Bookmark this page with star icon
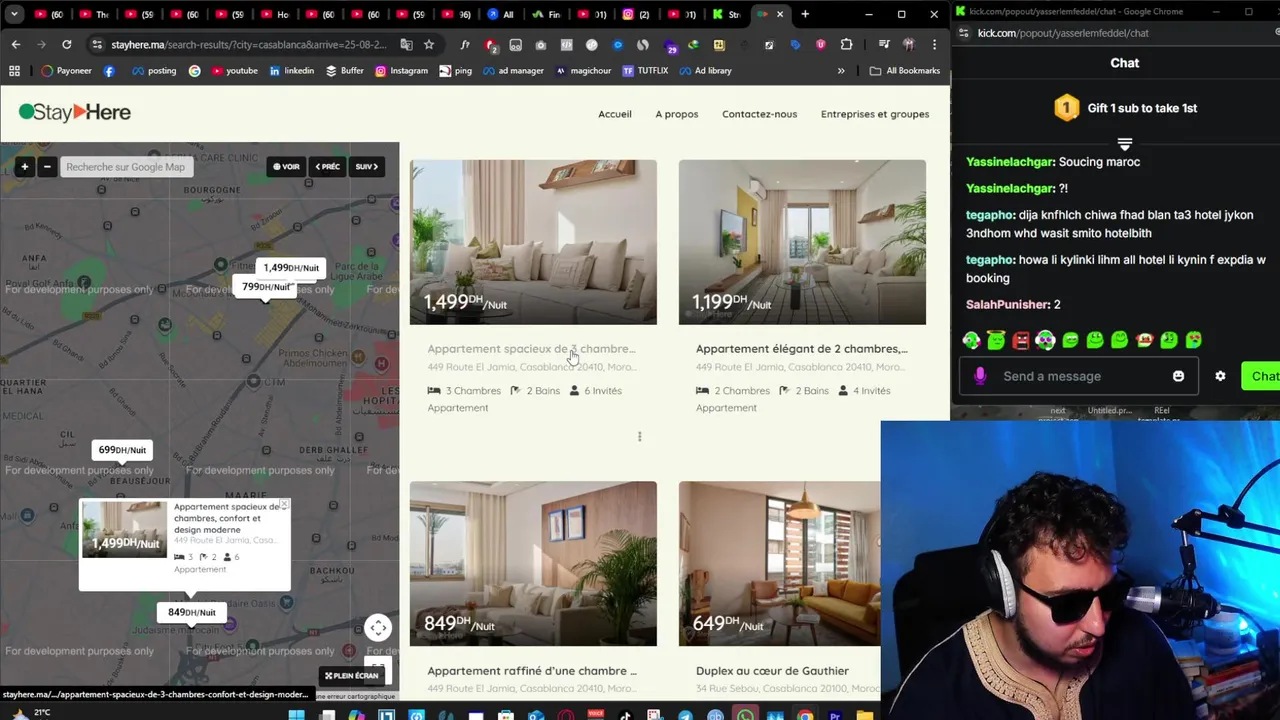Screen dimensions: 1280x720 pyautogui.click(x=429, y=45)
